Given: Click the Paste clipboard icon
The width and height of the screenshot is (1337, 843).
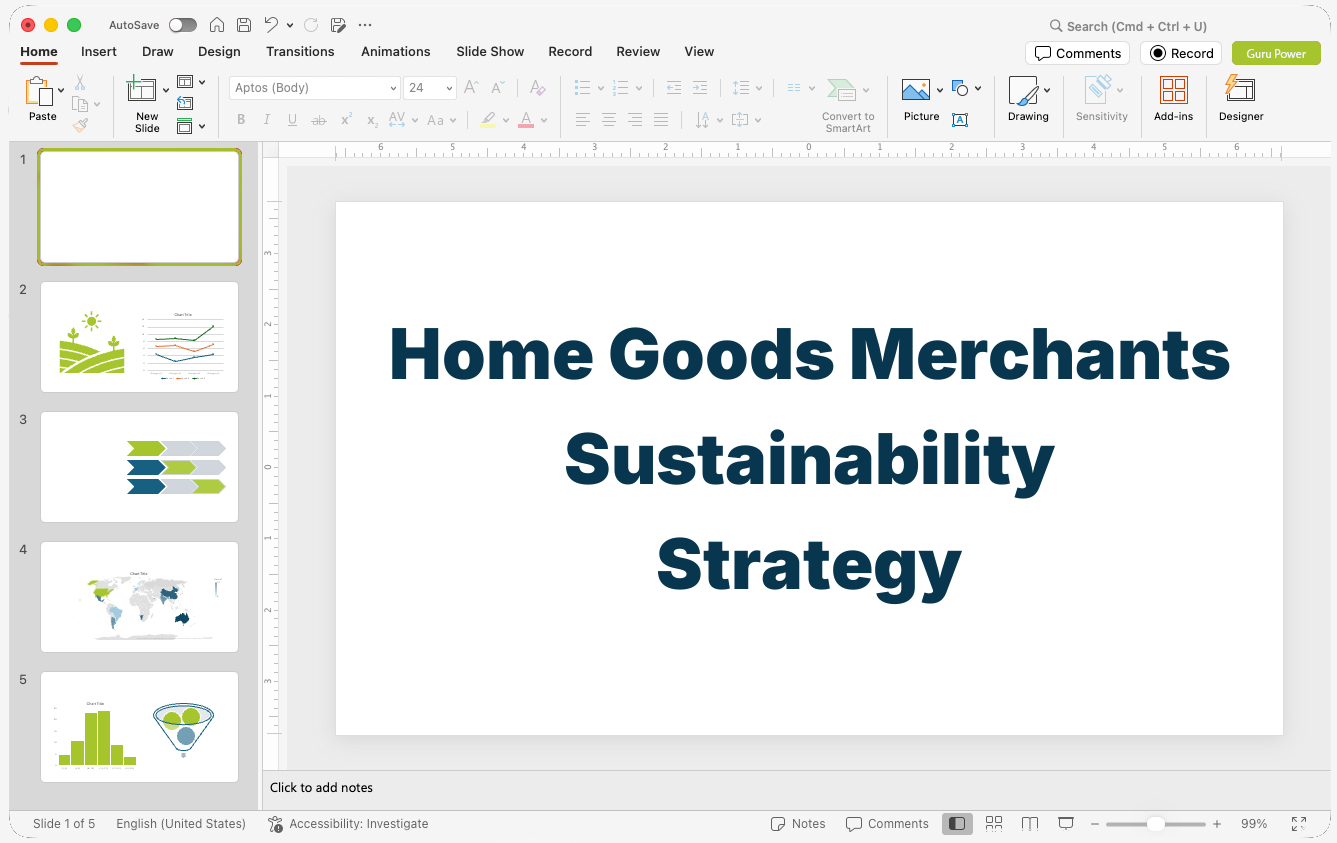Looking at the screenshot, I should click(x=39, y=92).
